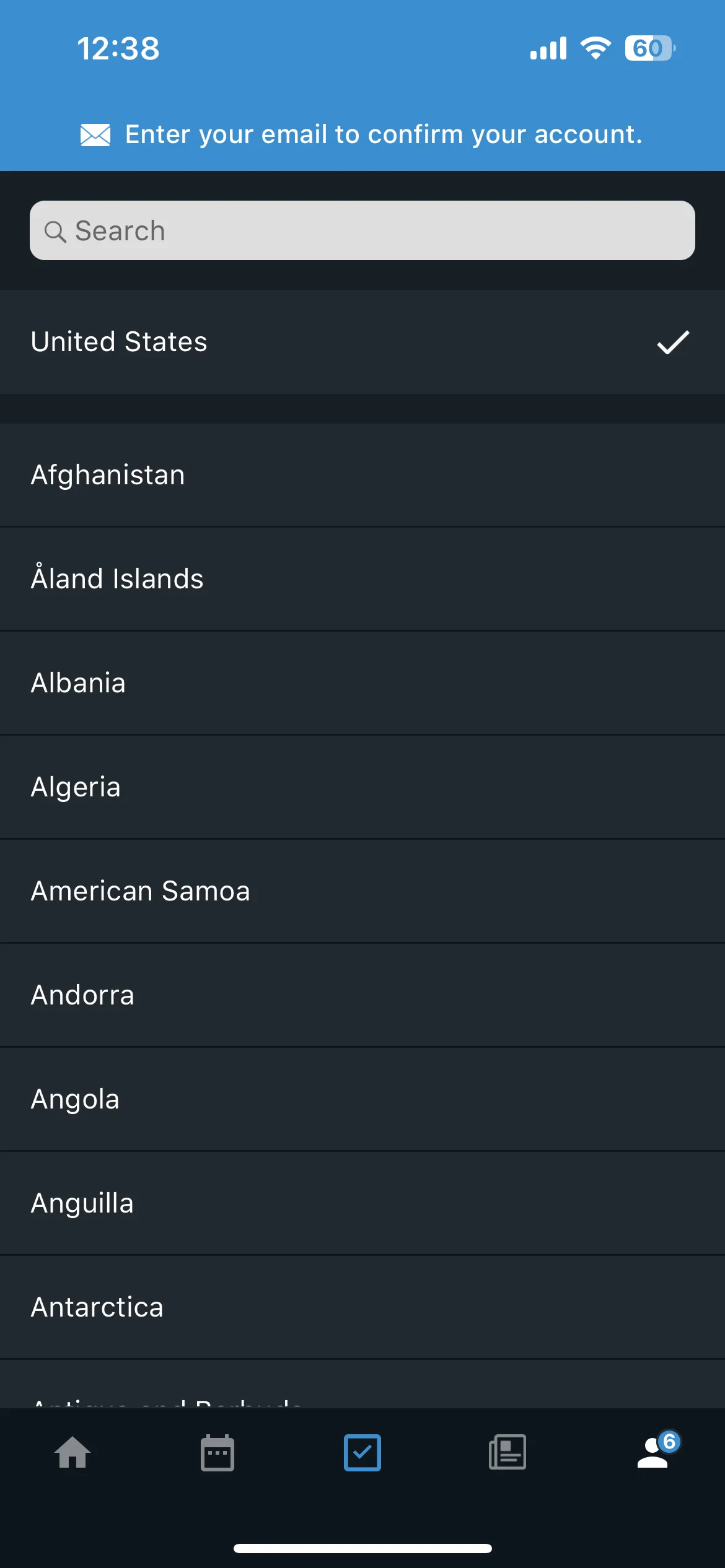Choose Afghanistan as the country
Image resolution: width=725 pixels, height=1568 pixels.
[362, 475]
